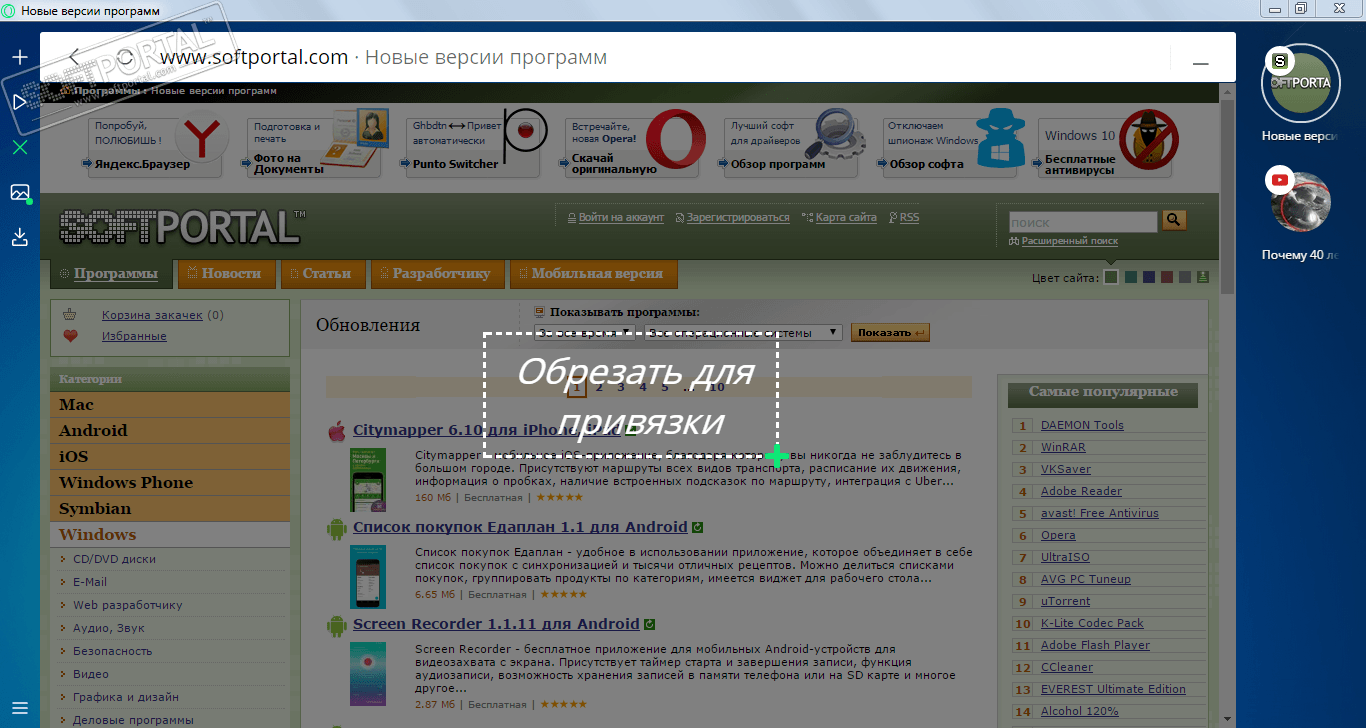Viewport: 1366px width, 728px height.
Task: Click the page scrollbar up arrow
Action: (x=1228, y=91)
